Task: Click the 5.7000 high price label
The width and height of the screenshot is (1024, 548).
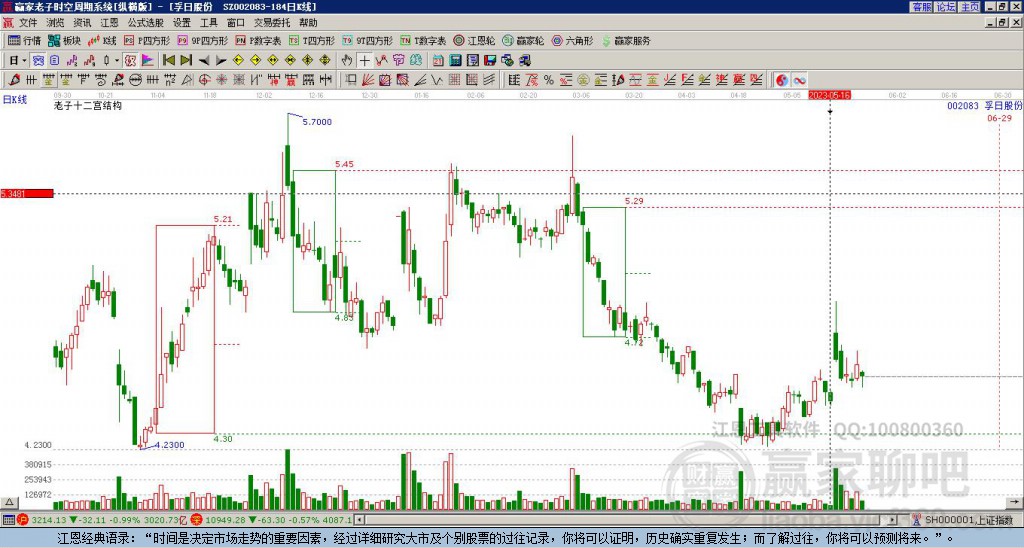Action: click(x=317, y=121)
